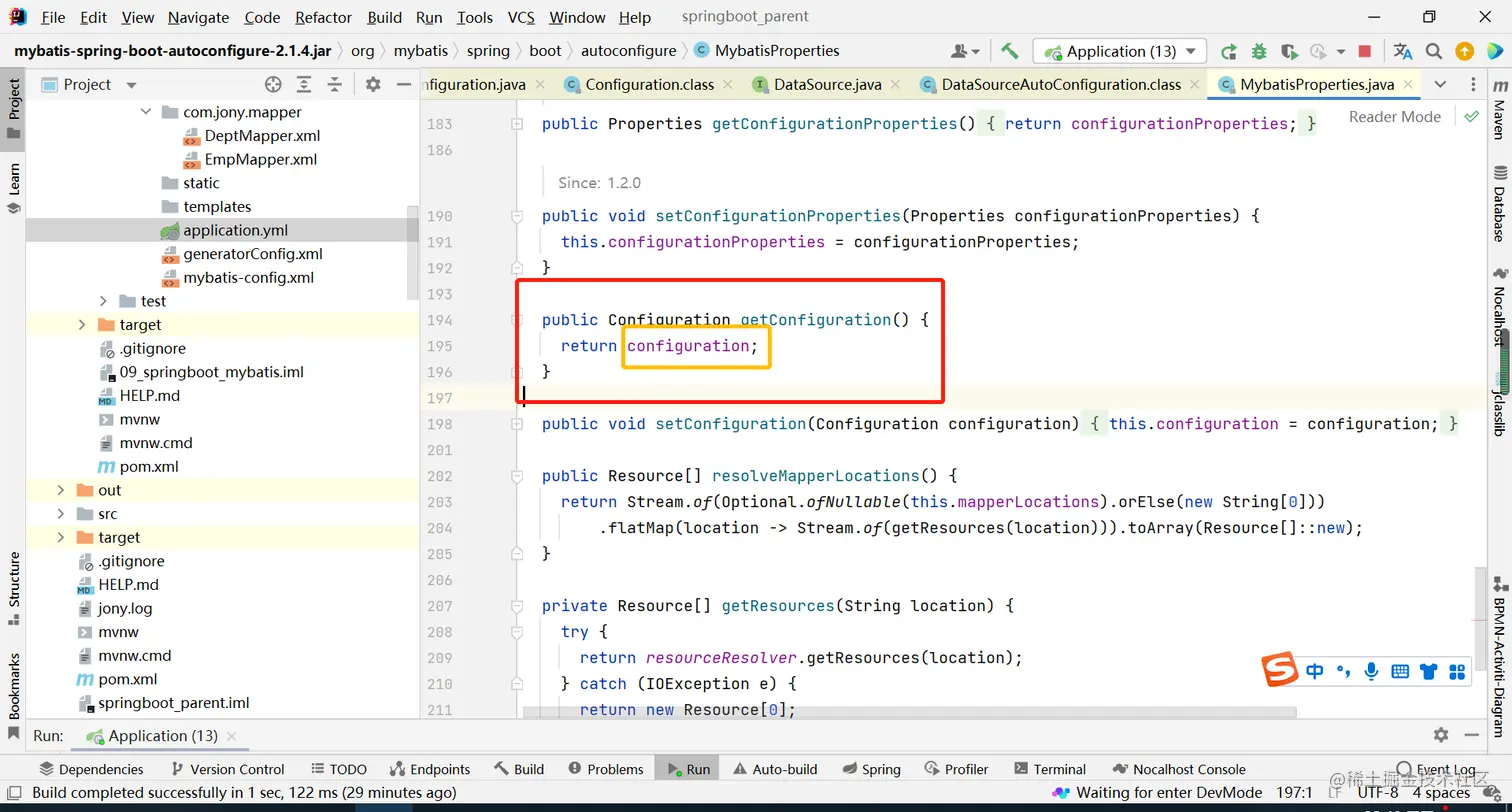This screenshot has height=812, width=1512.
Task: Collapse the com.jony.mapper folder
Action: click(x=146, y=112)
